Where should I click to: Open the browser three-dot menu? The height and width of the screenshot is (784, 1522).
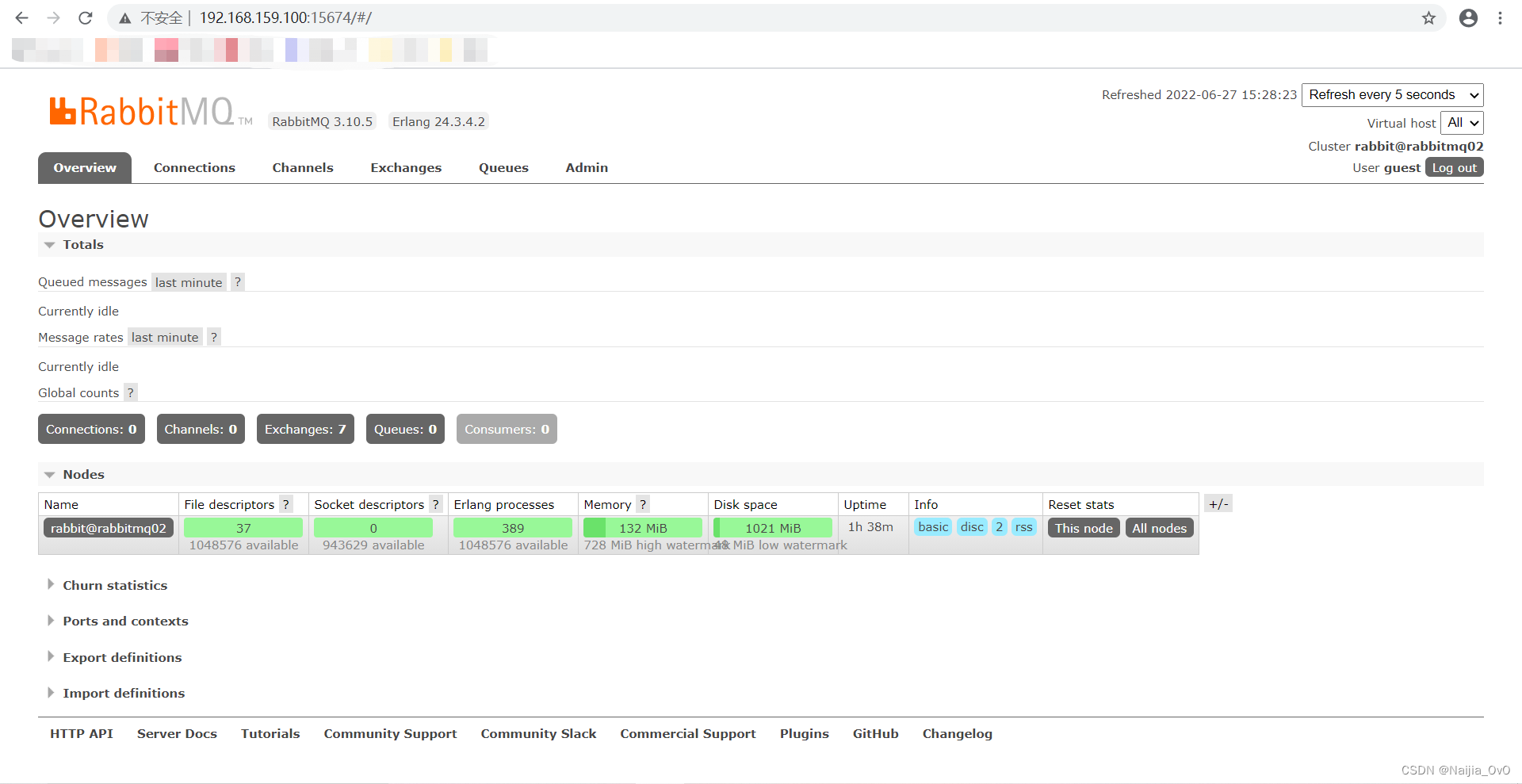click(1500, 17)
